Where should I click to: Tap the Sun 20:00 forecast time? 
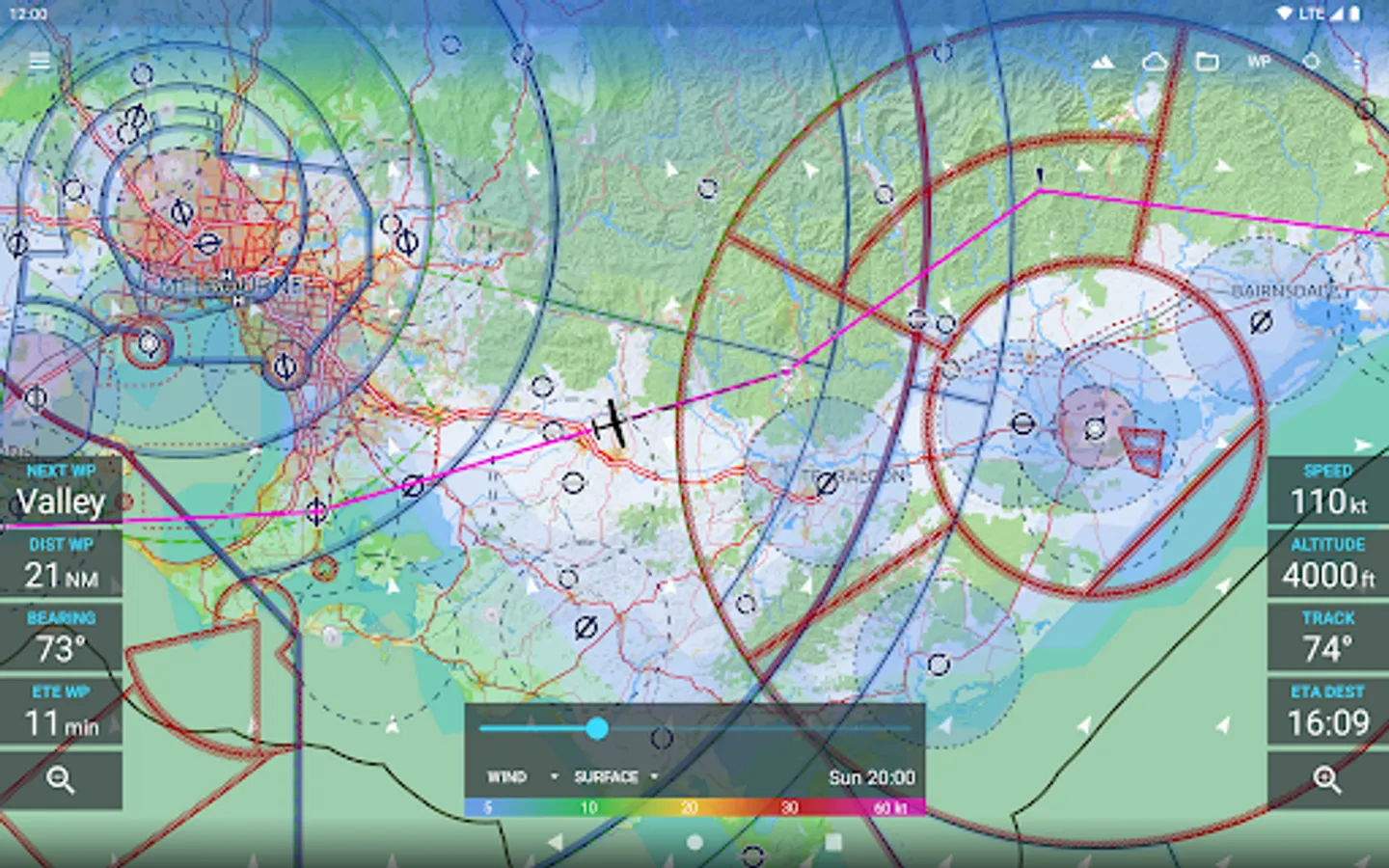(871, 777)
